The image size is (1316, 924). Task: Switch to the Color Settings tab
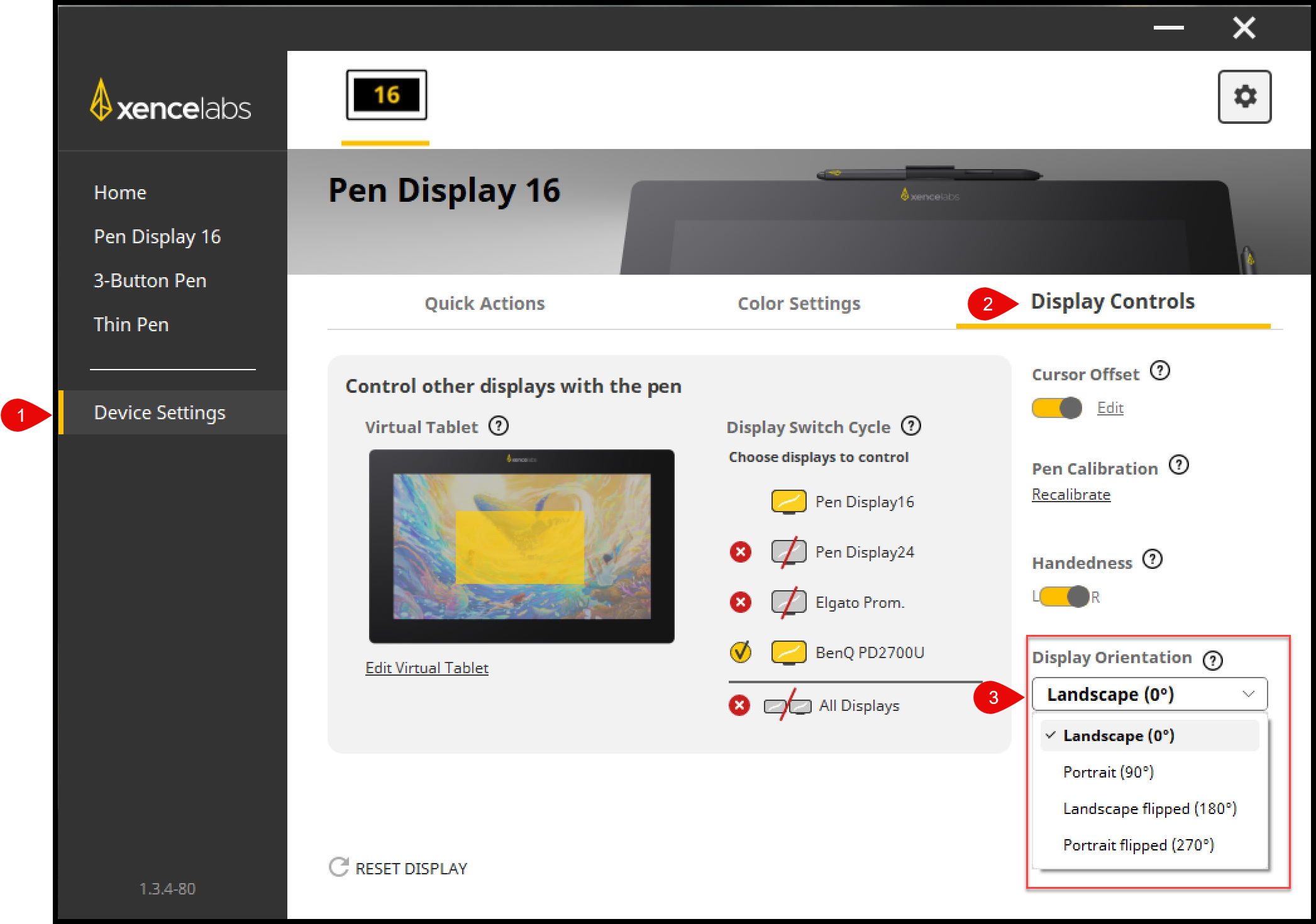[x=799, y=304]
